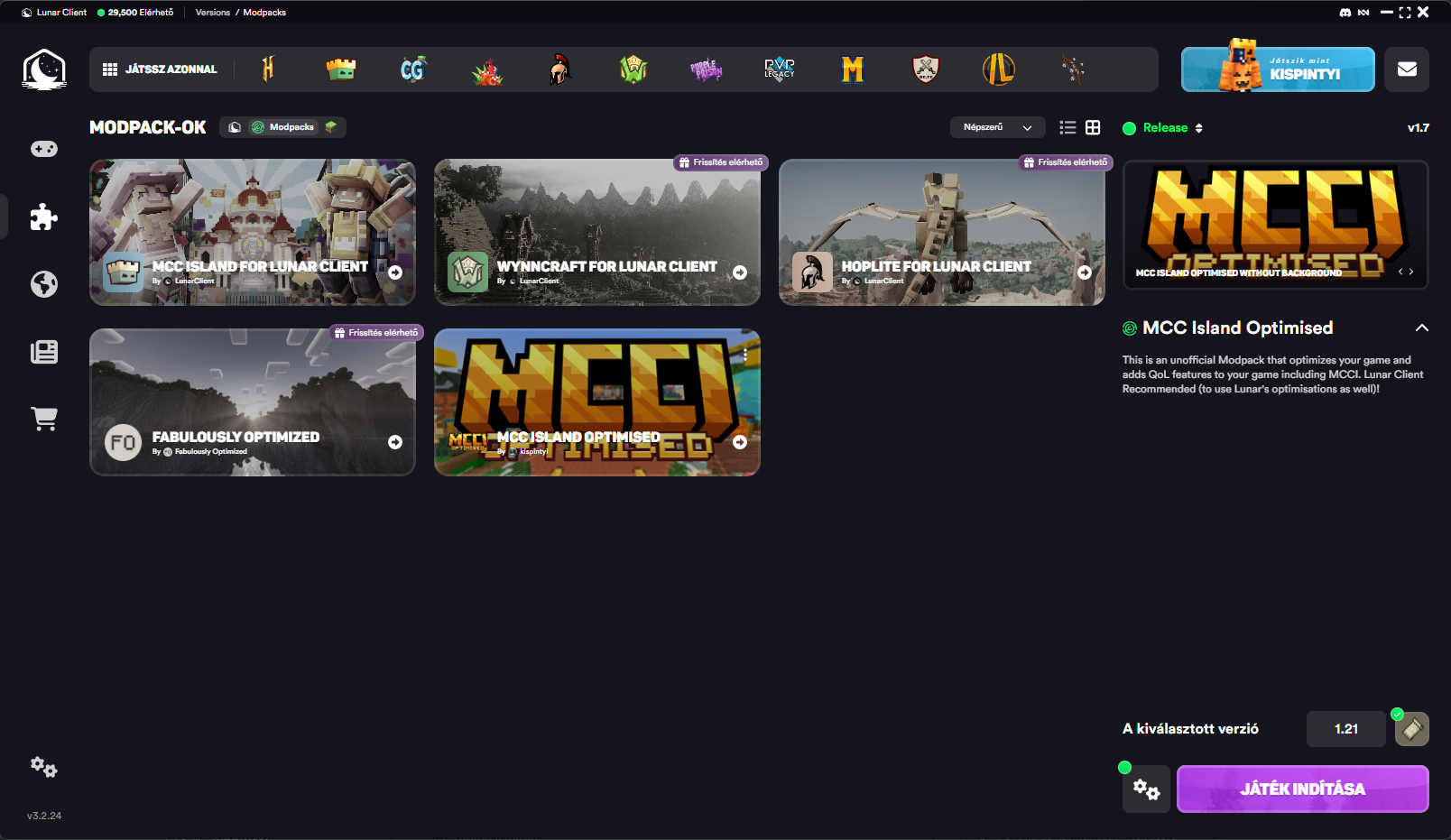Open the Discord link in the title bar
The height and width of the screenshot is (840, 1451).
[1345, 13]
